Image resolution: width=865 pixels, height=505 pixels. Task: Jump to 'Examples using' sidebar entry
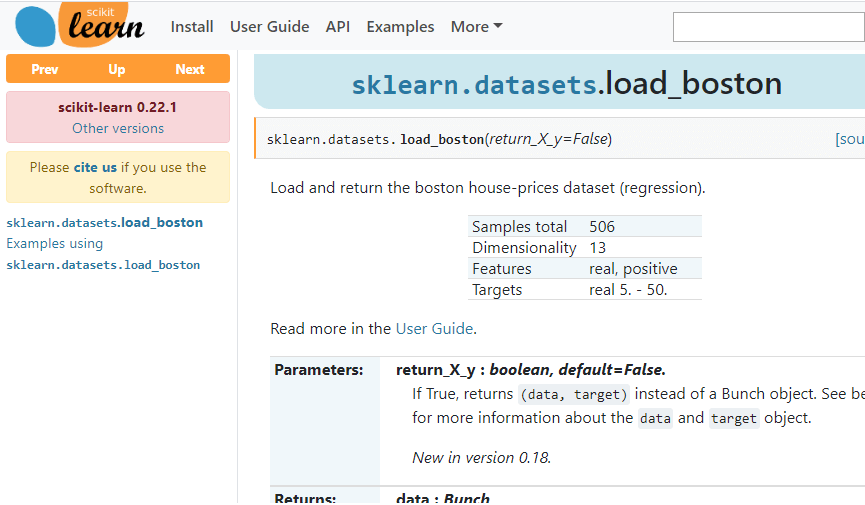tap(55, 243)
